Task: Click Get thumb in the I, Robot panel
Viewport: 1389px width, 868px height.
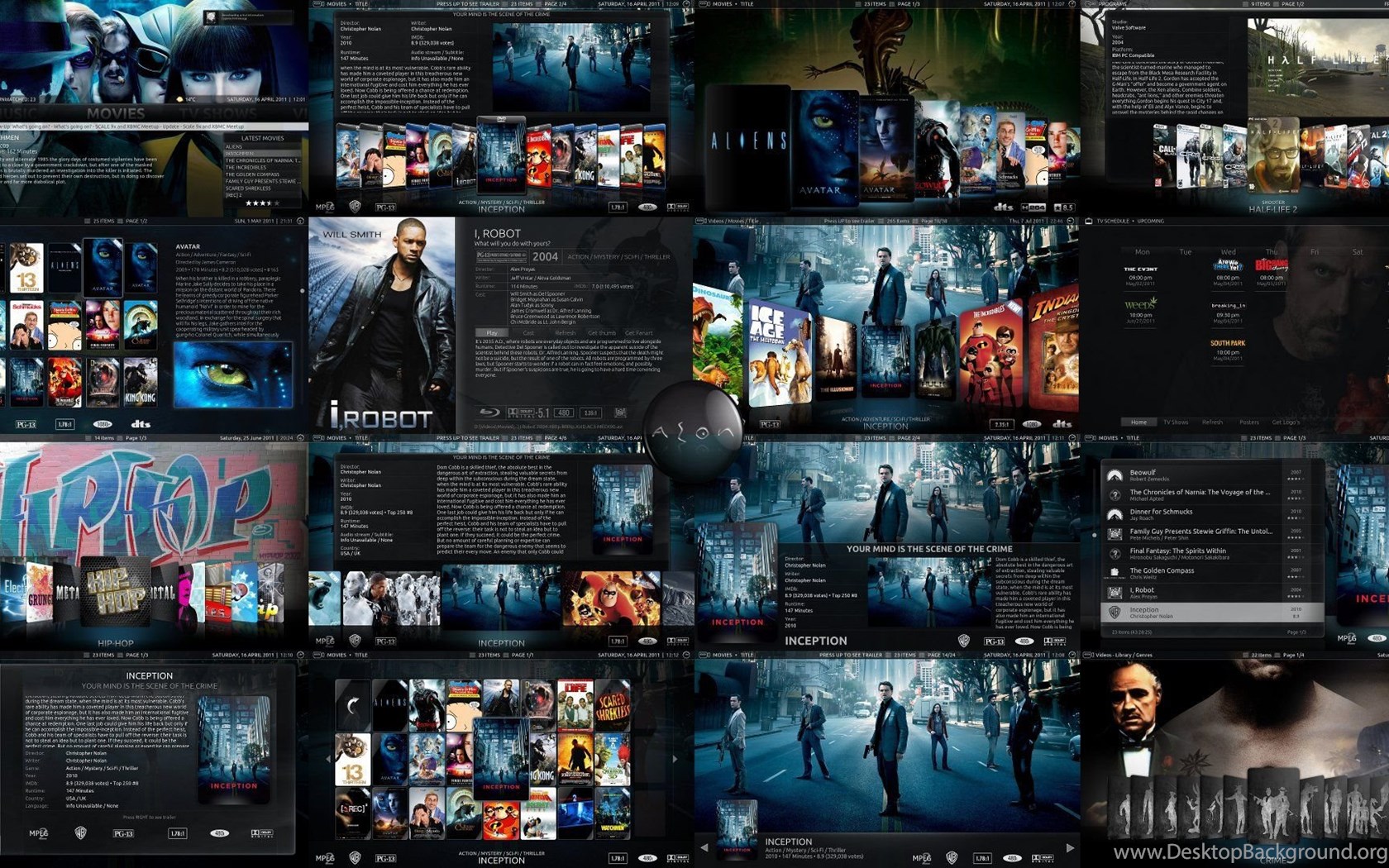Action: click(x=601, y=332)
